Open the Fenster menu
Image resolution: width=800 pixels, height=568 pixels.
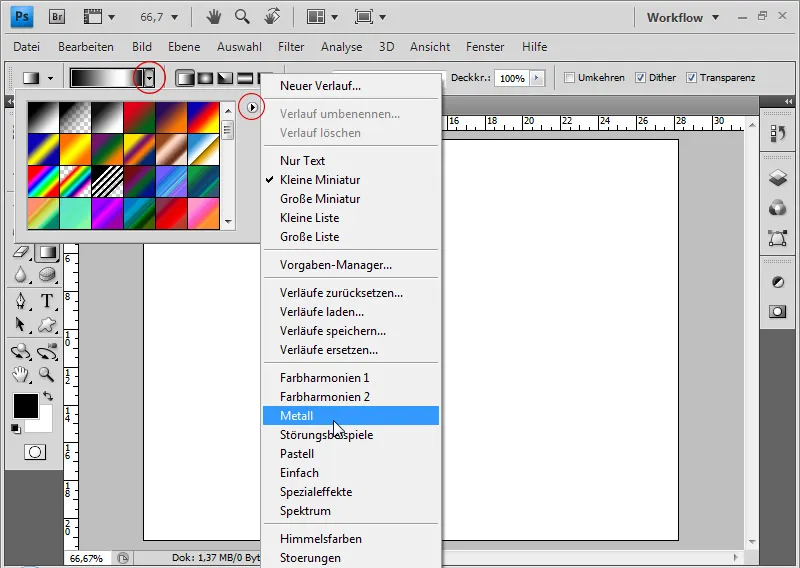[485, 46]
